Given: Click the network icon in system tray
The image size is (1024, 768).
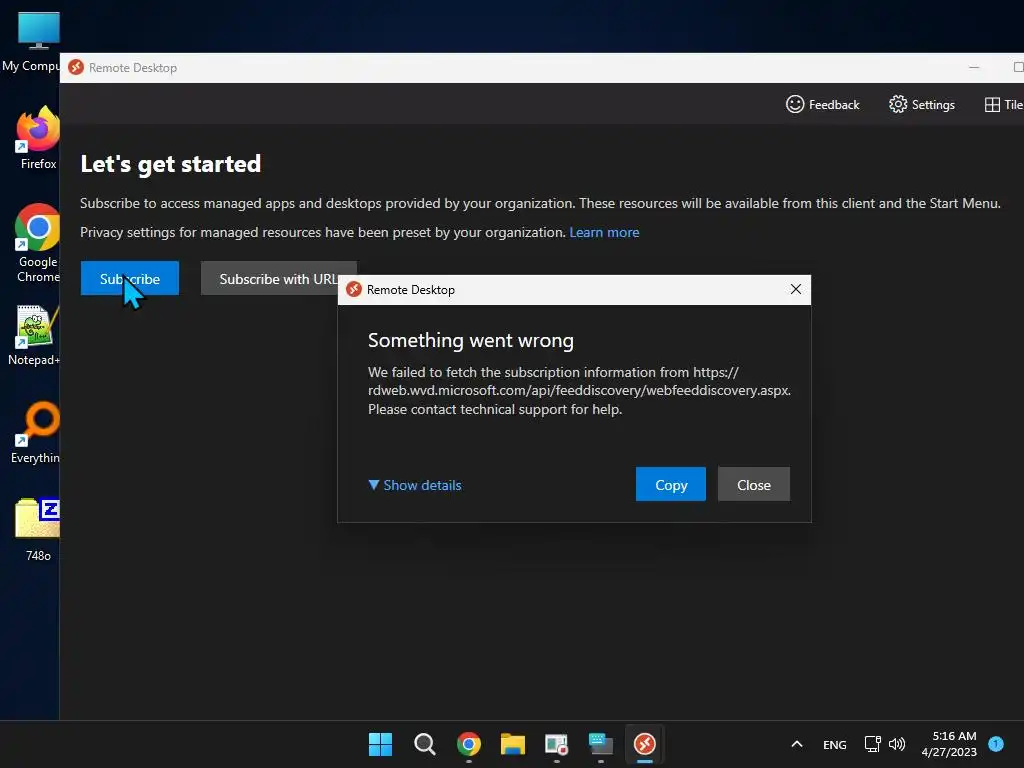Looking at the screenshot, I should (872, 744).
